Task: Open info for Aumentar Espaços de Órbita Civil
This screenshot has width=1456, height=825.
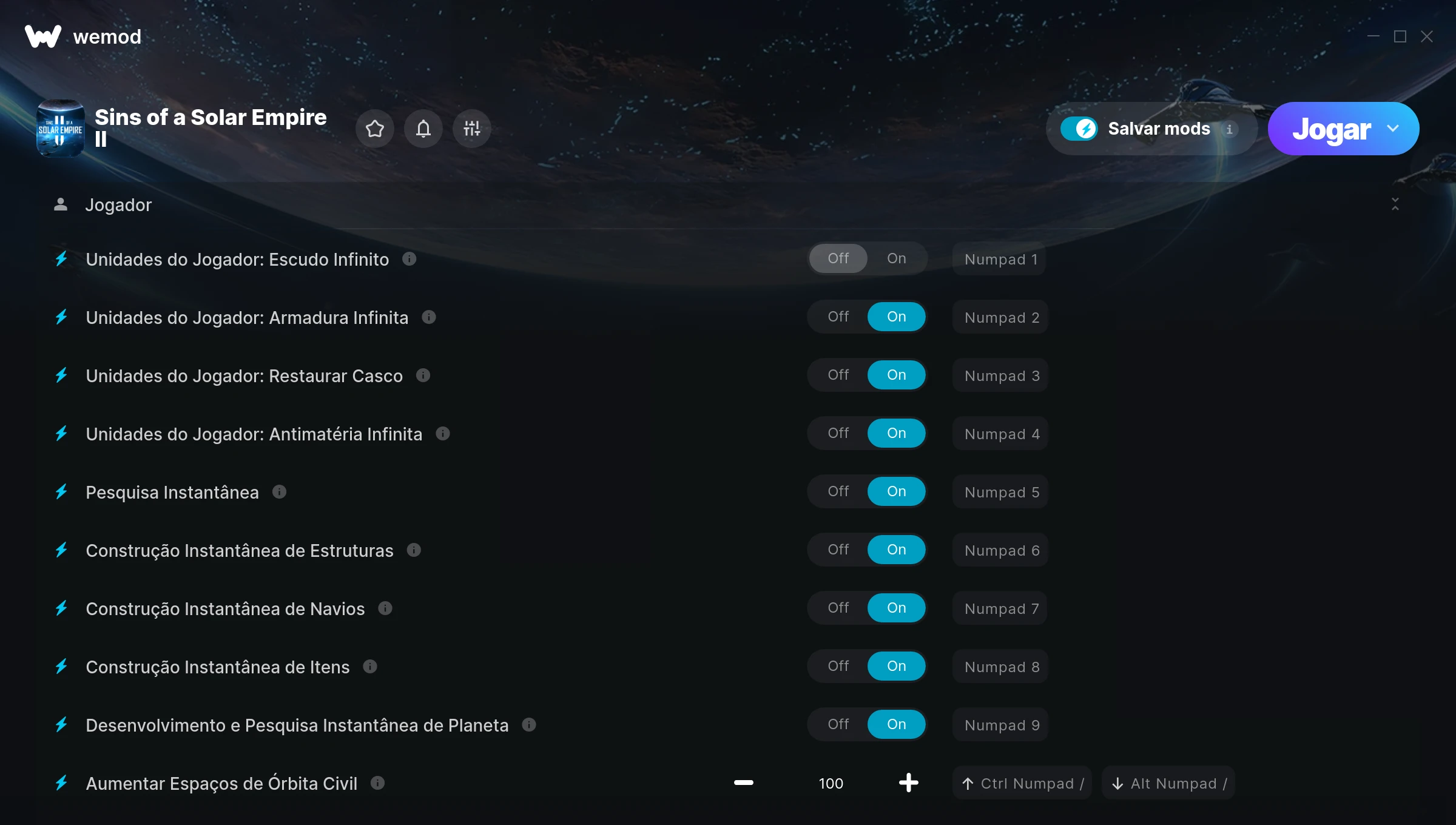Action: pyautogui.click(x=377, y=783)
